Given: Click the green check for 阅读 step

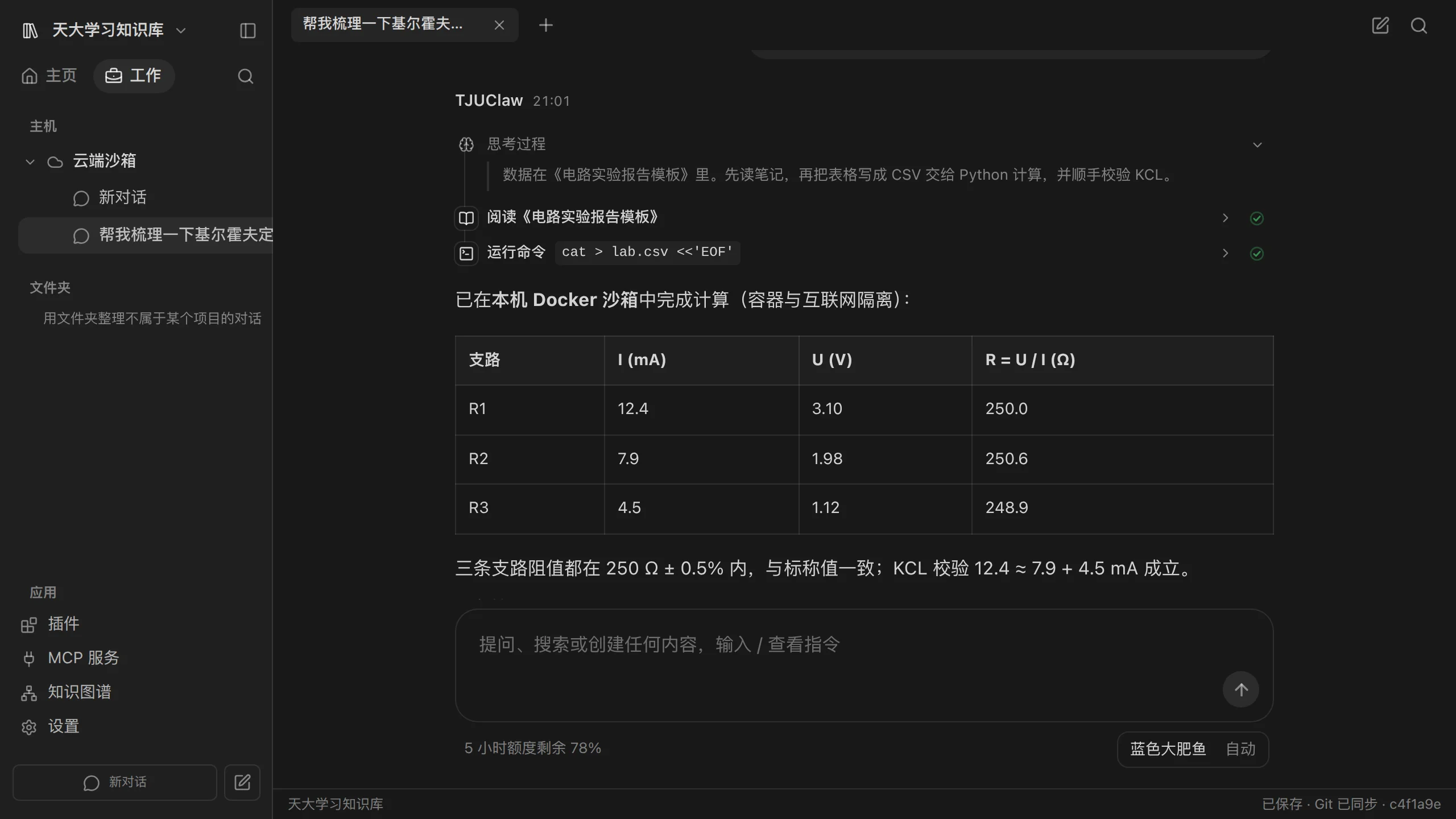Looking at the screenshot, I should [1257, 218].
